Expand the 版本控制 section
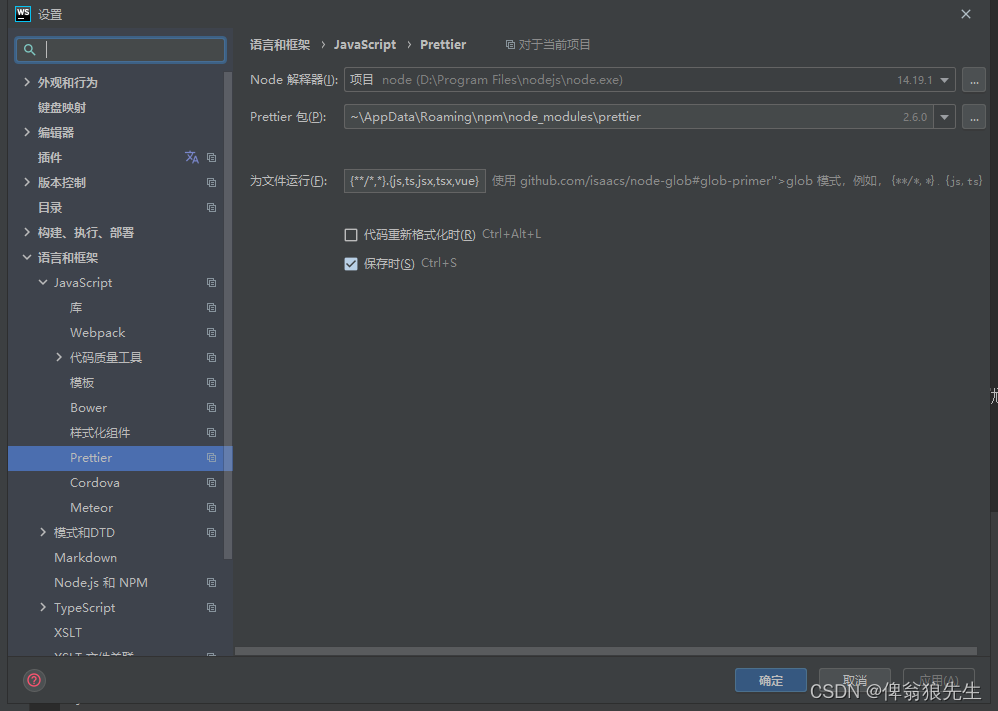Viewport: 998px width, 711px height. (x=27, y=182)
